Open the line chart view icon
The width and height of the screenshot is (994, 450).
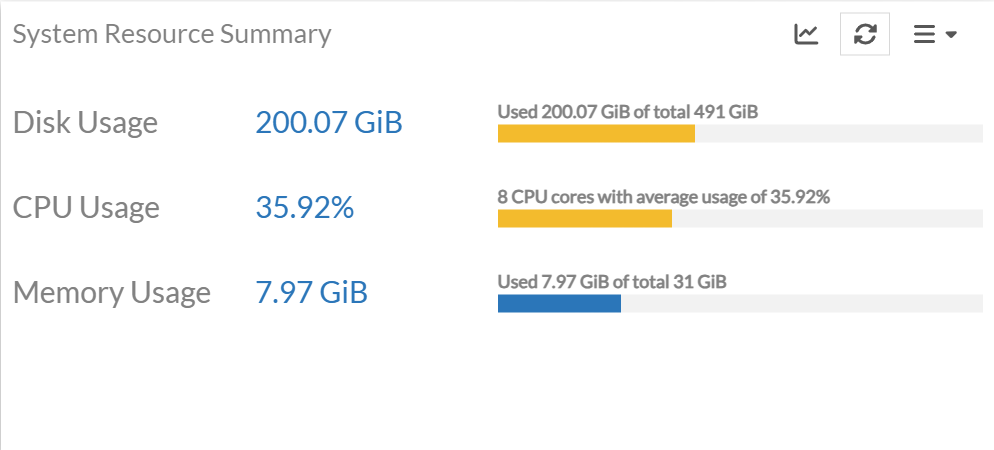806,35
